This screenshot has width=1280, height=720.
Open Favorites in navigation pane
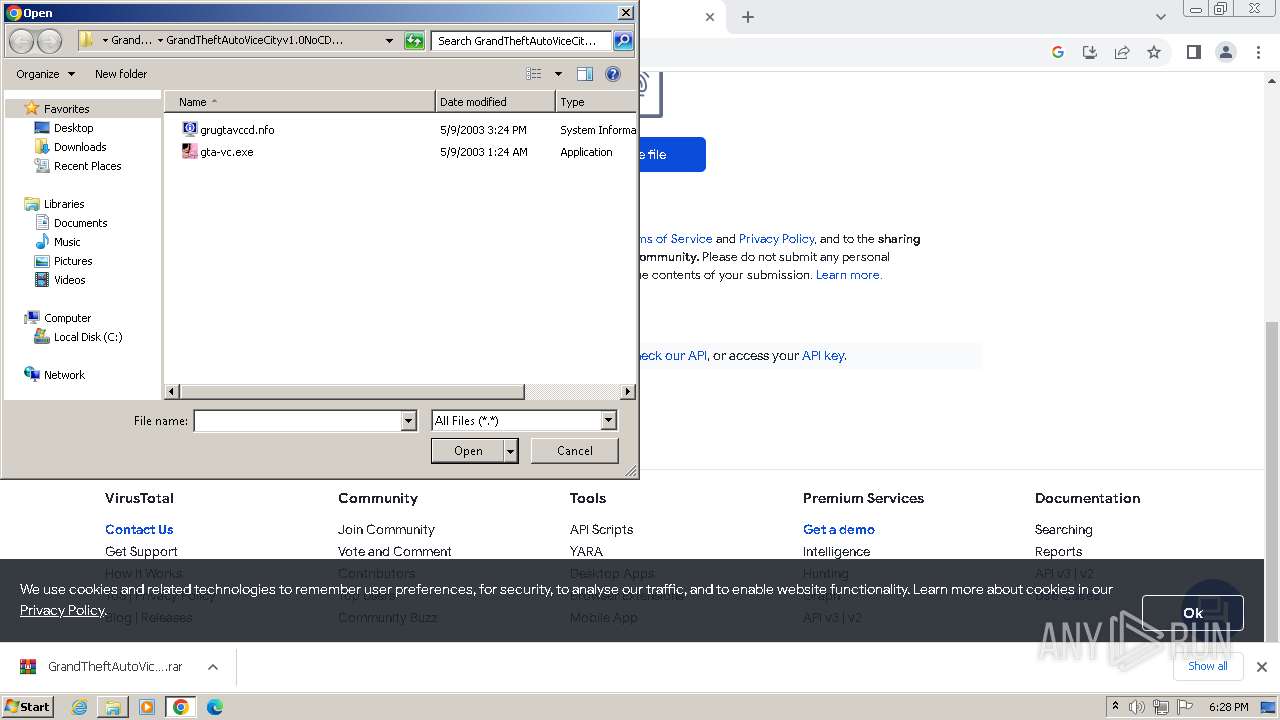click(x=66, y=109)
